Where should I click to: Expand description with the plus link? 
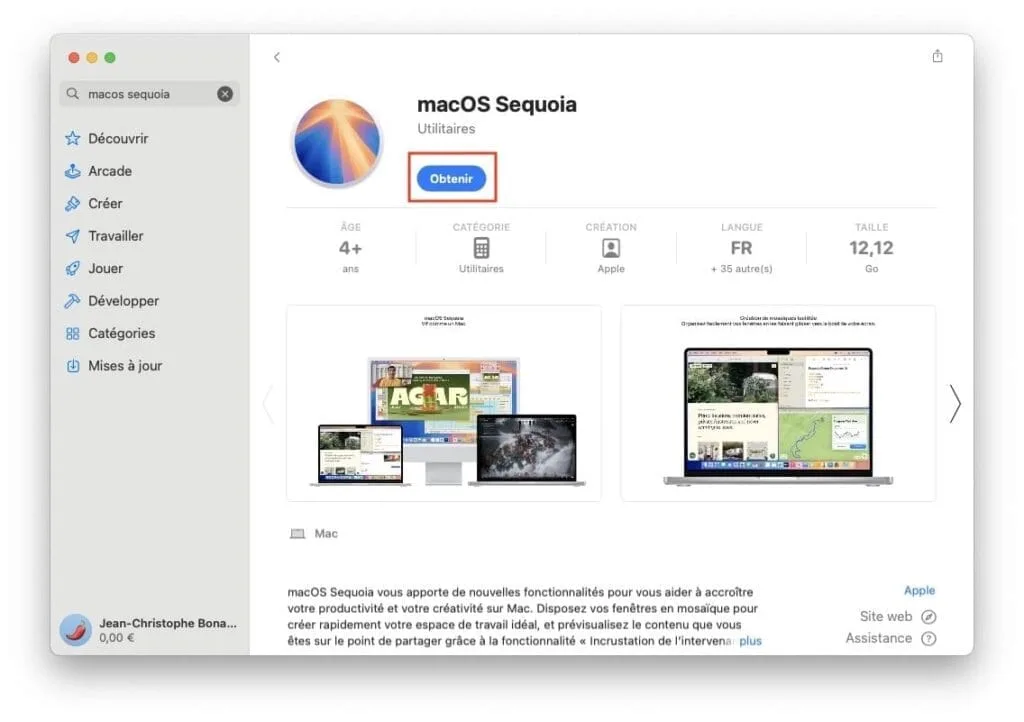pos(750,641)
